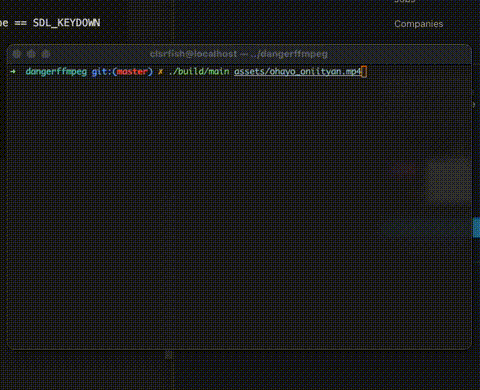Click the 'master' git branch label
Viewport: 480px width, 390px height.
click(132, 72)
